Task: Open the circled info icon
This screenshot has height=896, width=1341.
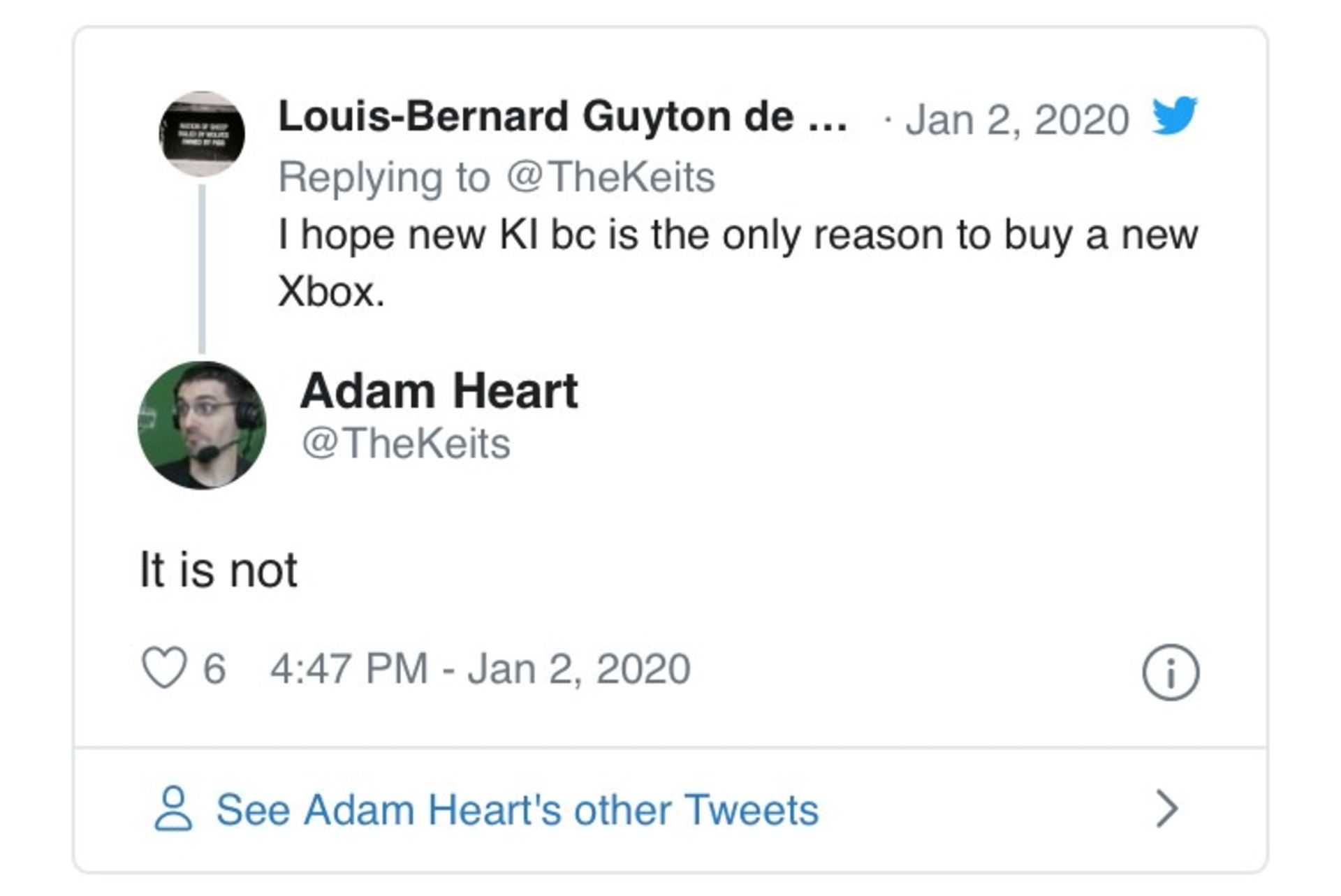Action: pyautogui.click(x=1171, y=672)
